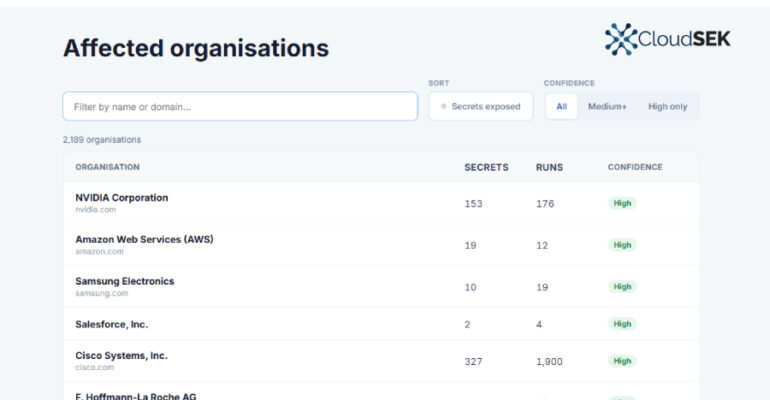Viewport: 770px width, 400px height.
Task: Click the High badge in Salesforce row
Action: click(x=622, y=324)
